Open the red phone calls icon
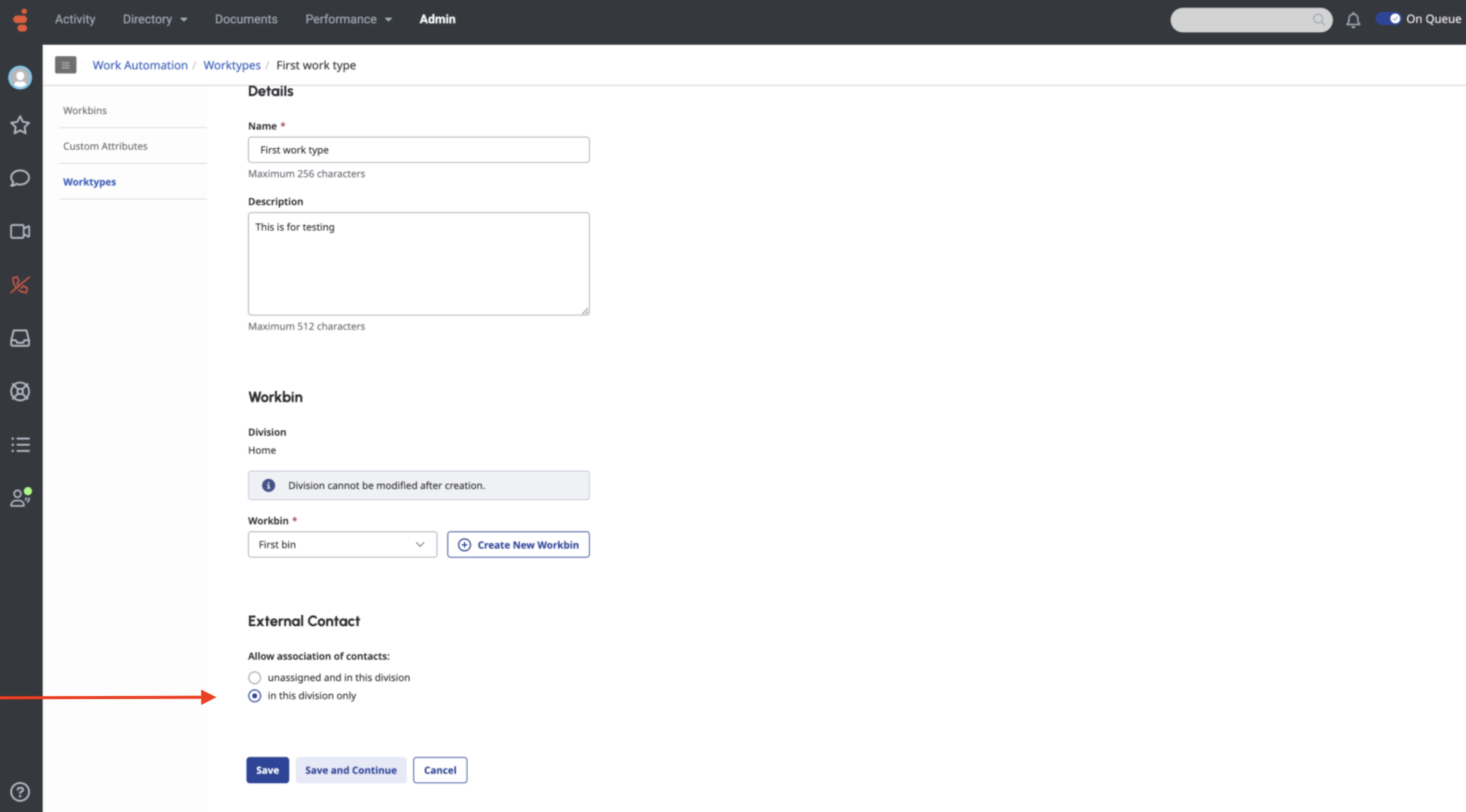Viewport: 1466px width, 812px height. click(20, 285)
